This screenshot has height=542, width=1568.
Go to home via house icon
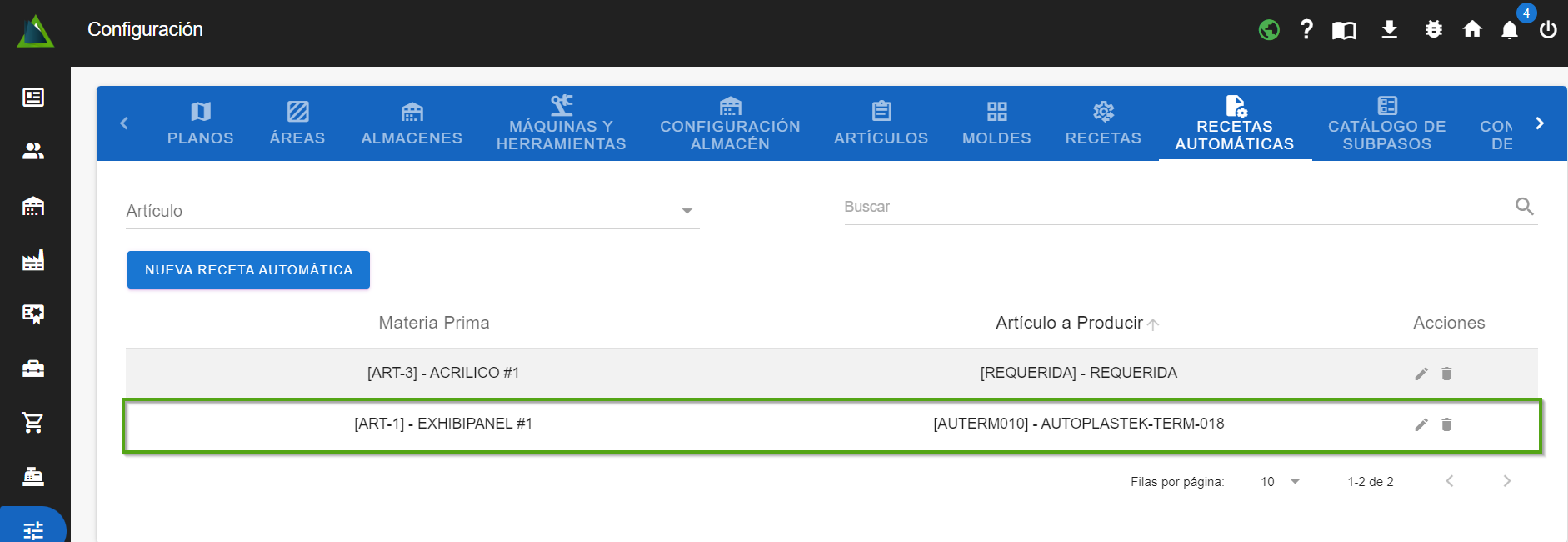pos(1471,30)
